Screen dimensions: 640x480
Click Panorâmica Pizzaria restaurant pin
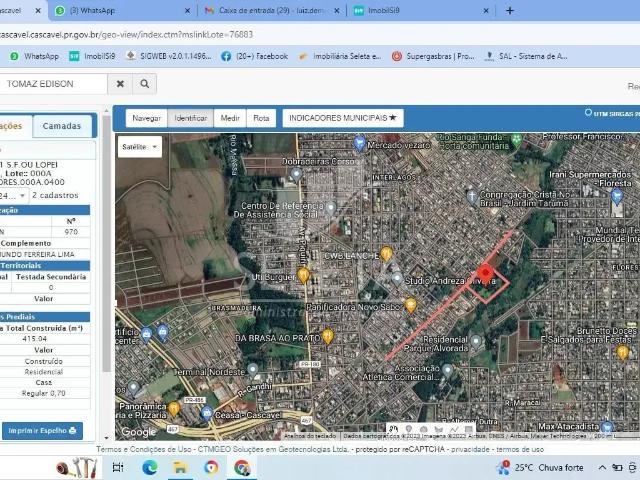click(174, 409)
